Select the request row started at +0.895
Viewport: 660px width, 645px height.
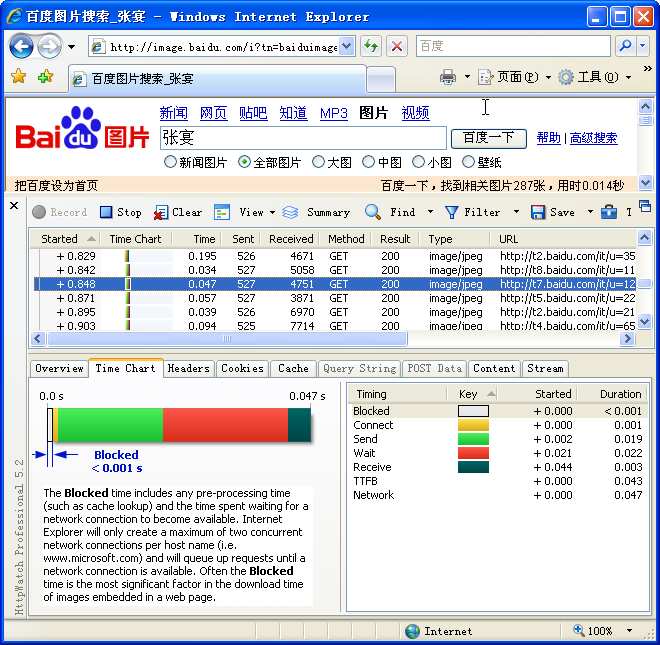click(335, 312)
